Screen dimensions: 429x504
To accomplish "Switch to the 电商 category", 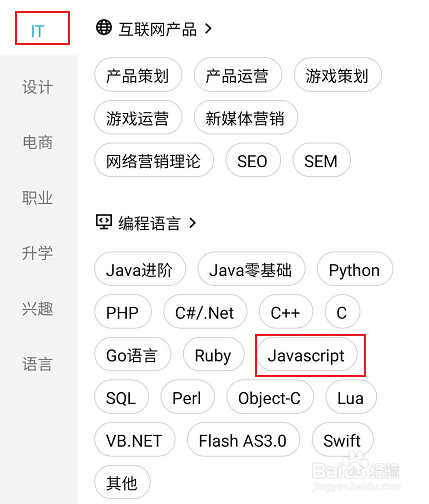I will [x=38, y=142].
